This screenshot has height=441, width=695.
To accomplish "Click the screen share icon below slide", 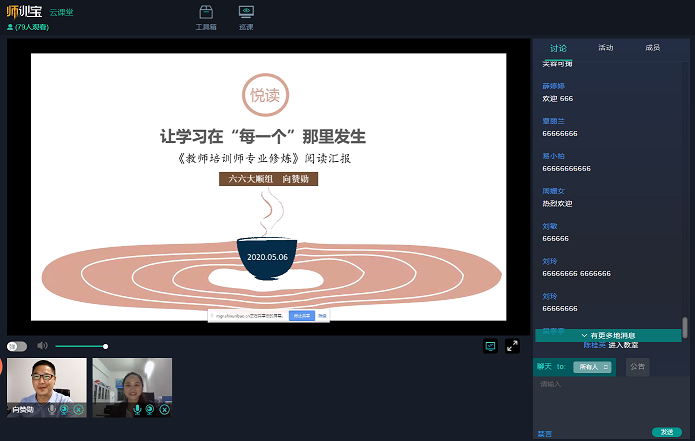I will coord(490,346).
